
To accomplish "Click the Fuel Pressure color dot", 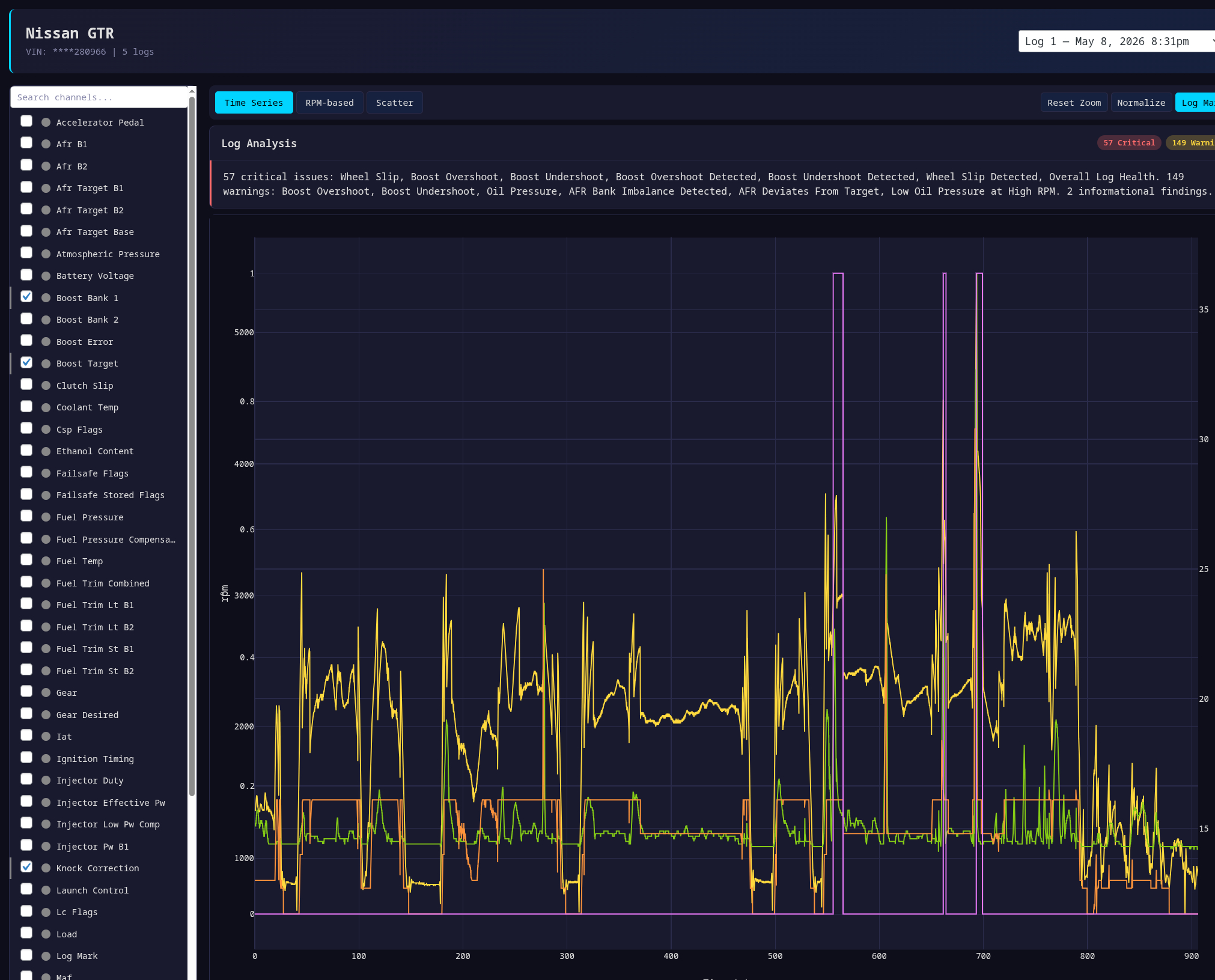I will (46, 517).
